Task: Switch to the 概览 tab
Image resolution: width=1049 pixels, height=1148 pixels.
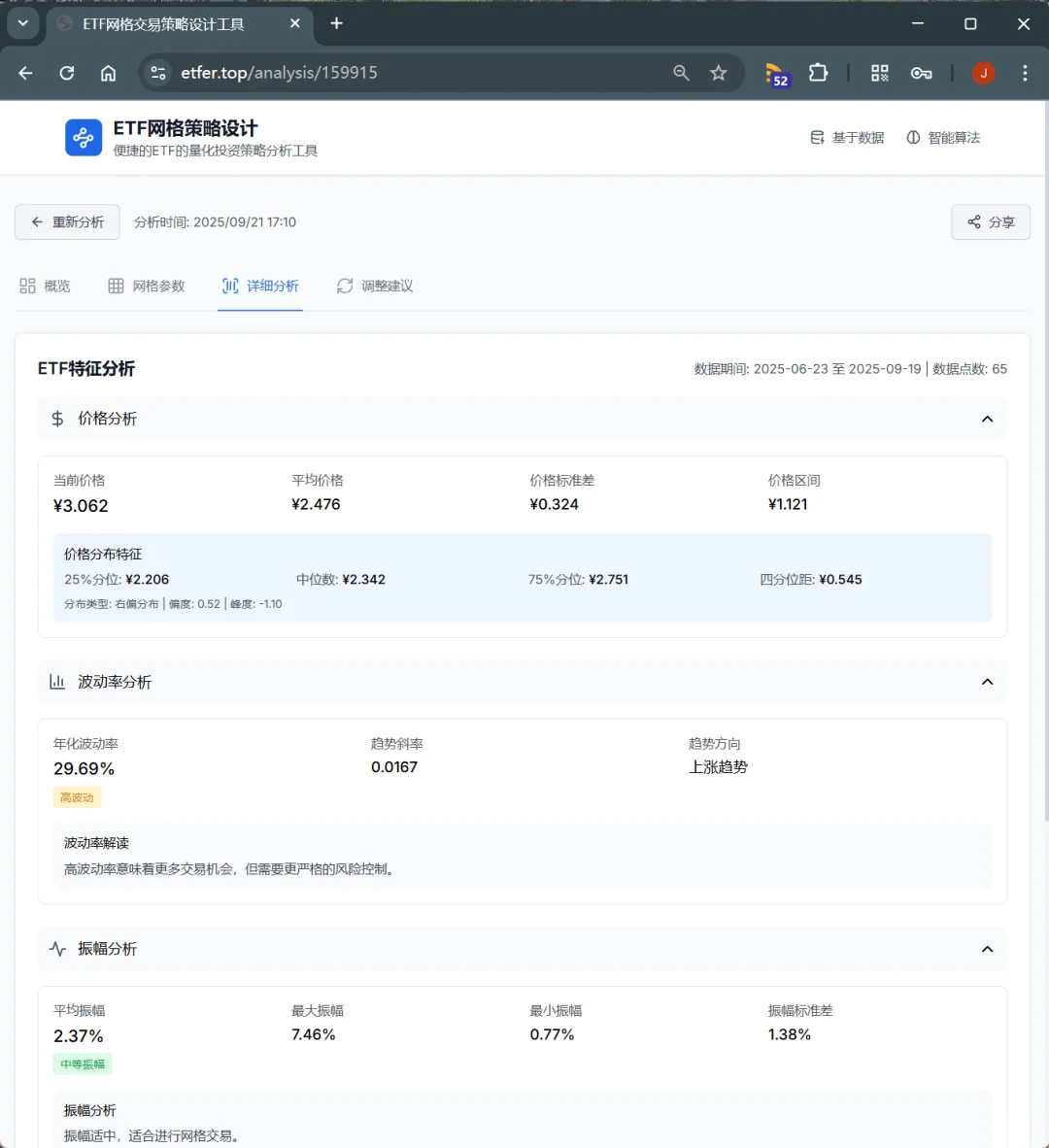Action: (x=45, y=286)
